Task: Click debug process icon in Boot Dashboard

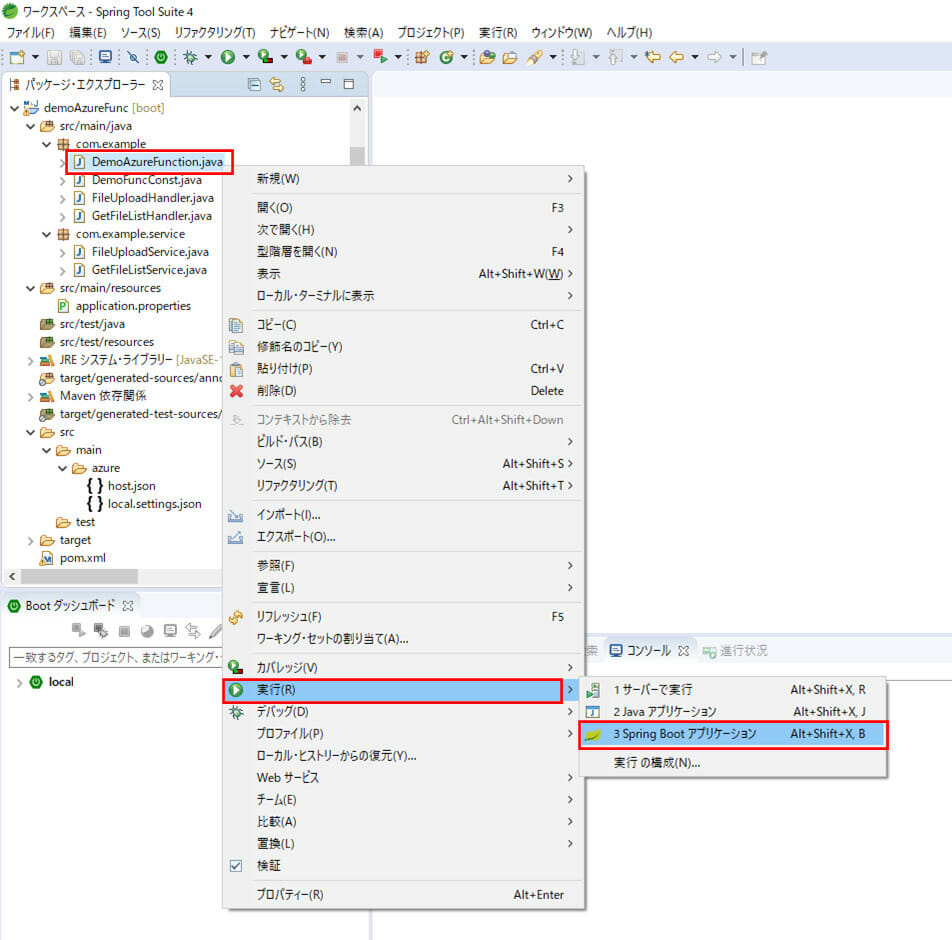Action: pos(101,630)
